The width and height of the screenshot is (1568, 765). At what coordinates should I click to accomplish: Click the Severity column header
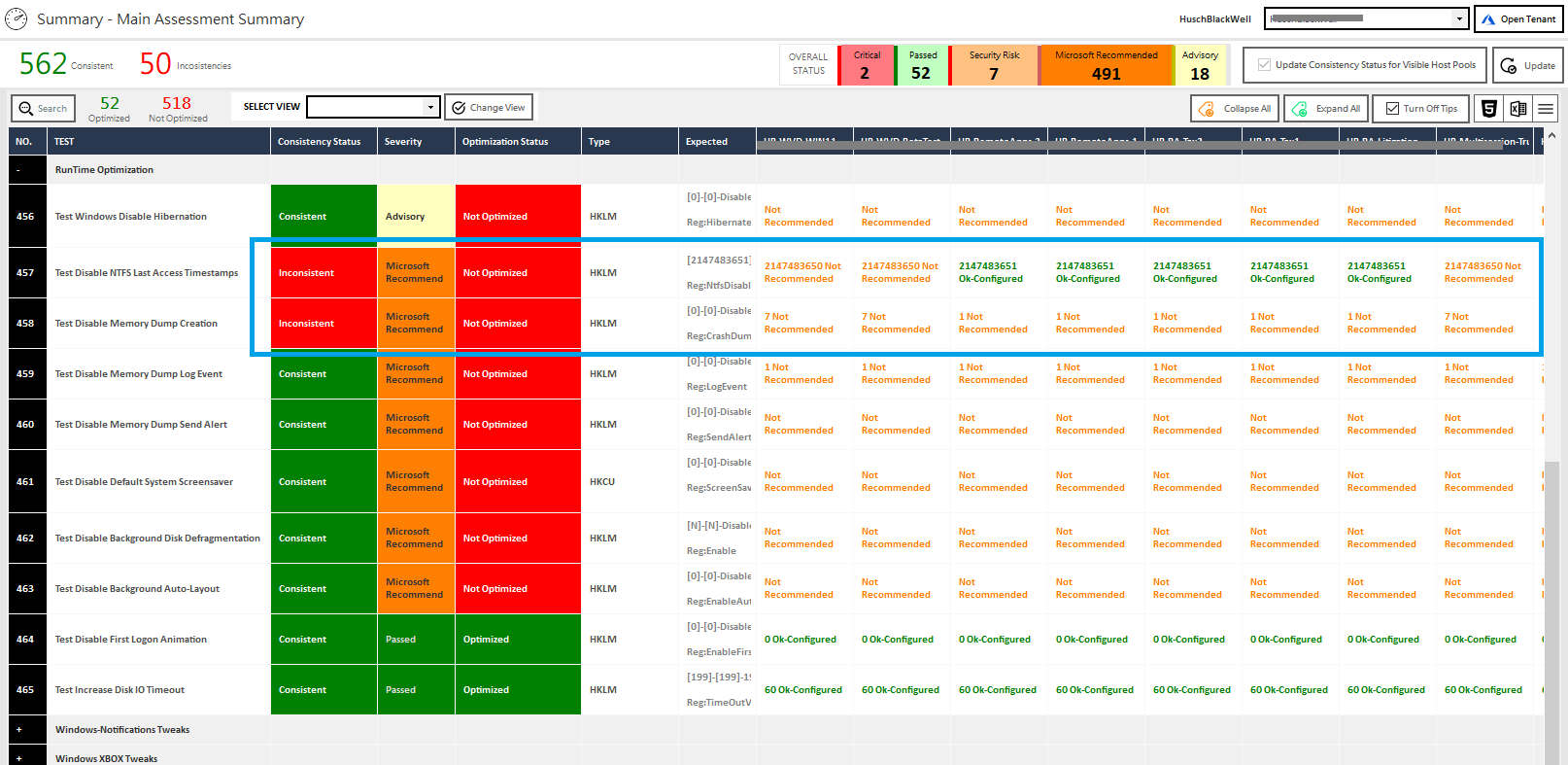pyautogui.click(x=403, y=142)
